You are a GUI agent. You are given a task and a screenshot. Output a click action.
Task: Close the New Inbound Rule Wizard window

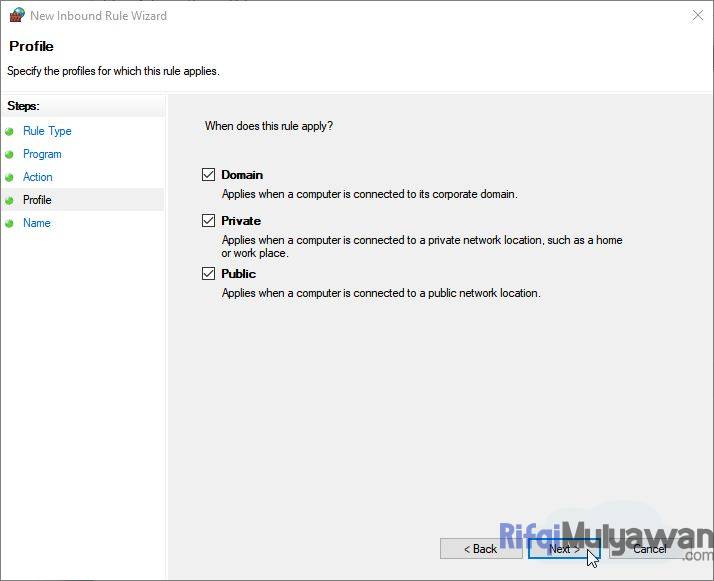tap(697, 16)
